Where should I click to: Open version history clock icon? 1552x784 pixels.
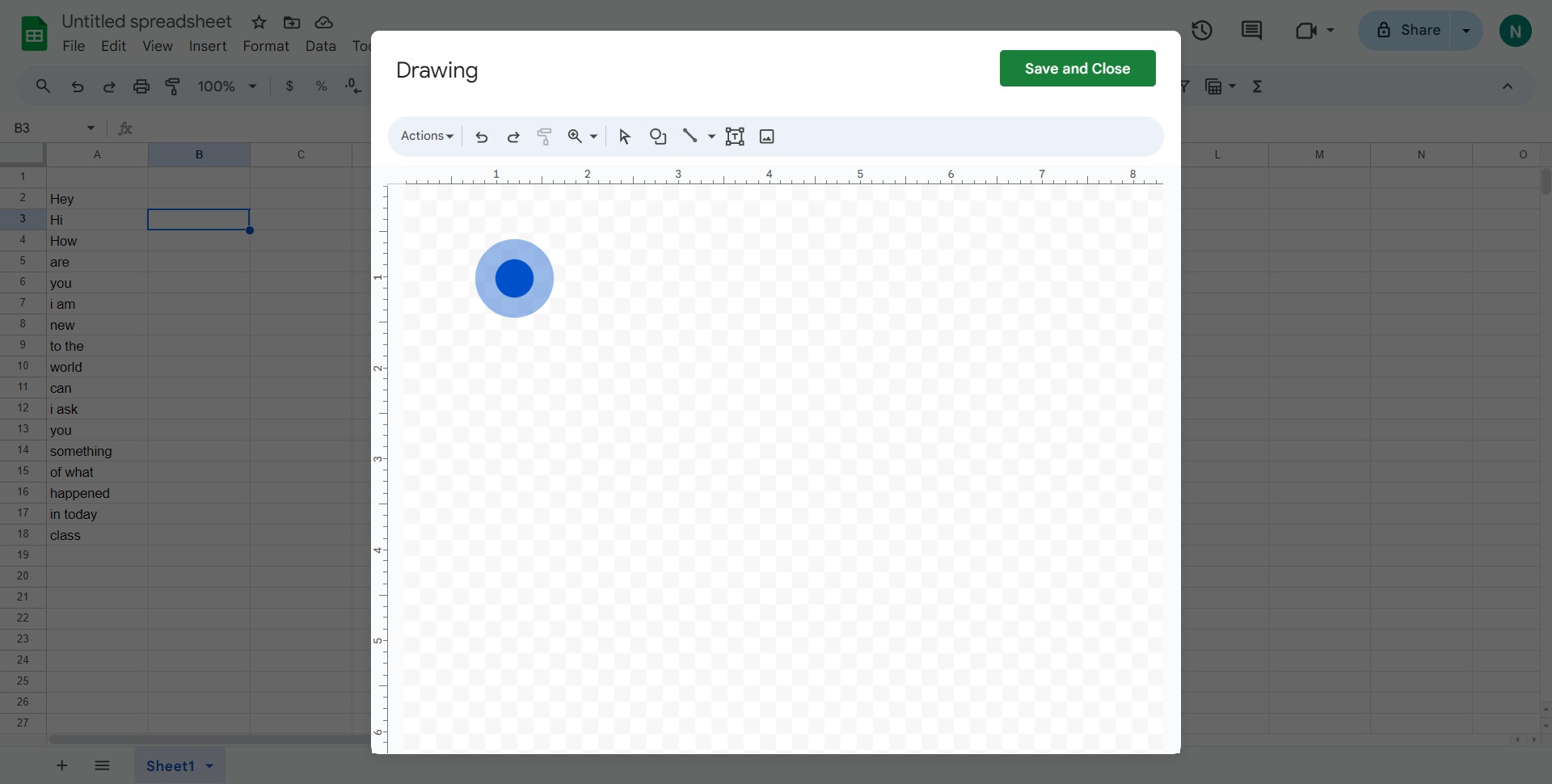pyautogui.click(x=1202, y=31)
